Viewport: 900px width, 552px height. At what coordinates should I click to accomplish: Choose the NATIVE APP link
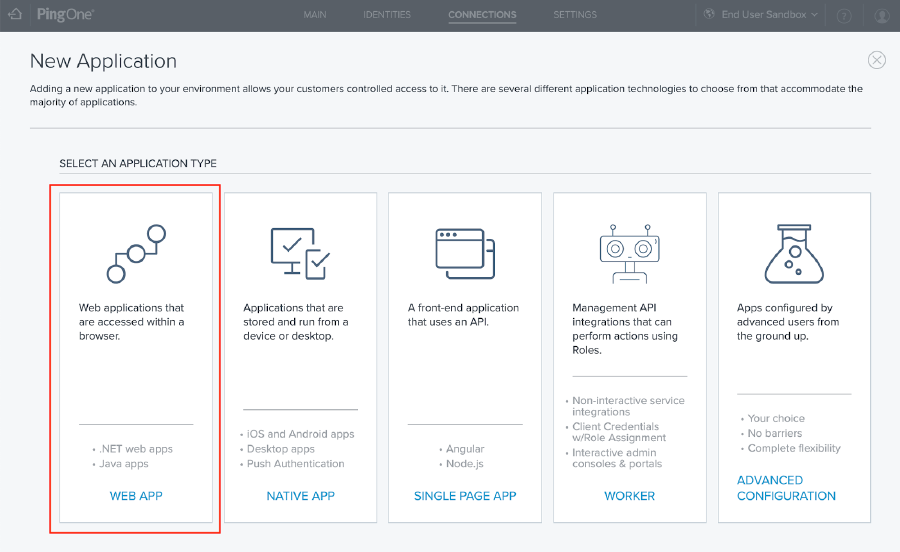[300, 496]
